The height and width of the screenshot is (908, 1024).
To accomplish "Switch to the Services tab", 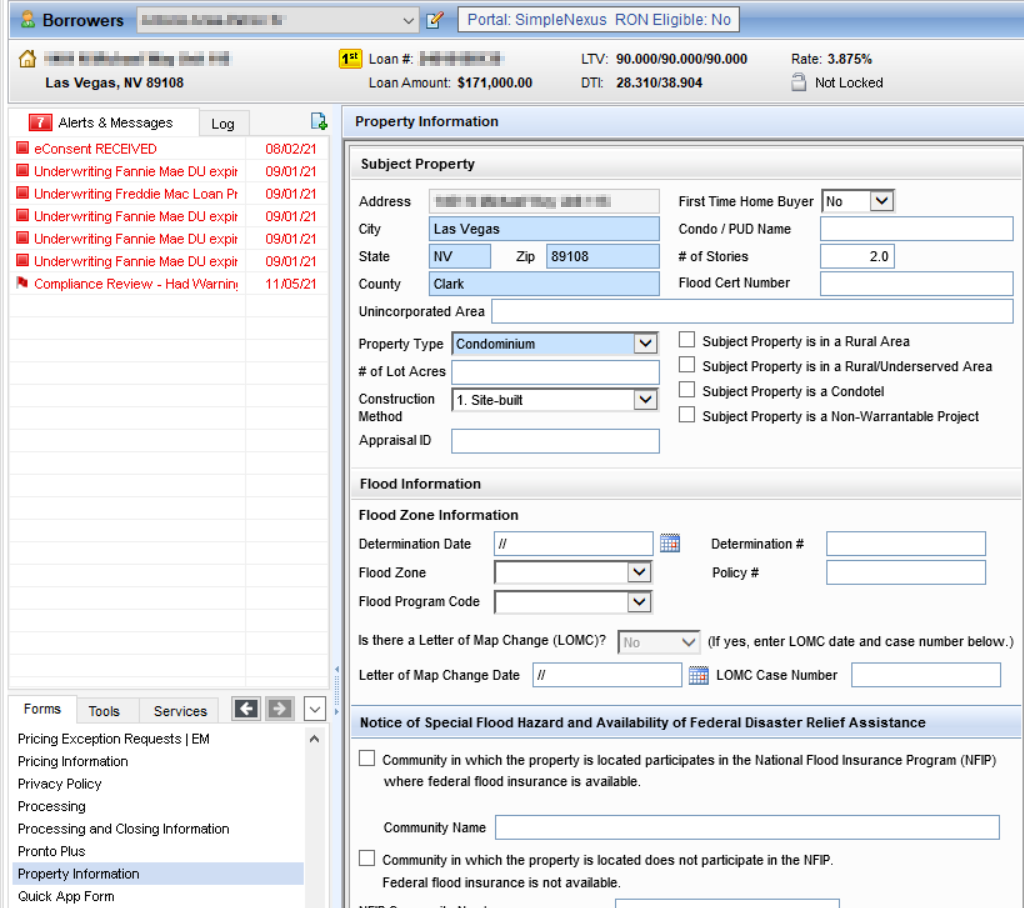I will (180, 711).
